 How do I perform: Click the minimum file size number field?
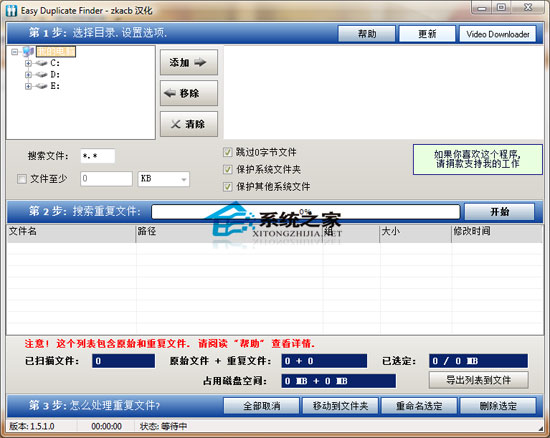[106, 179]
